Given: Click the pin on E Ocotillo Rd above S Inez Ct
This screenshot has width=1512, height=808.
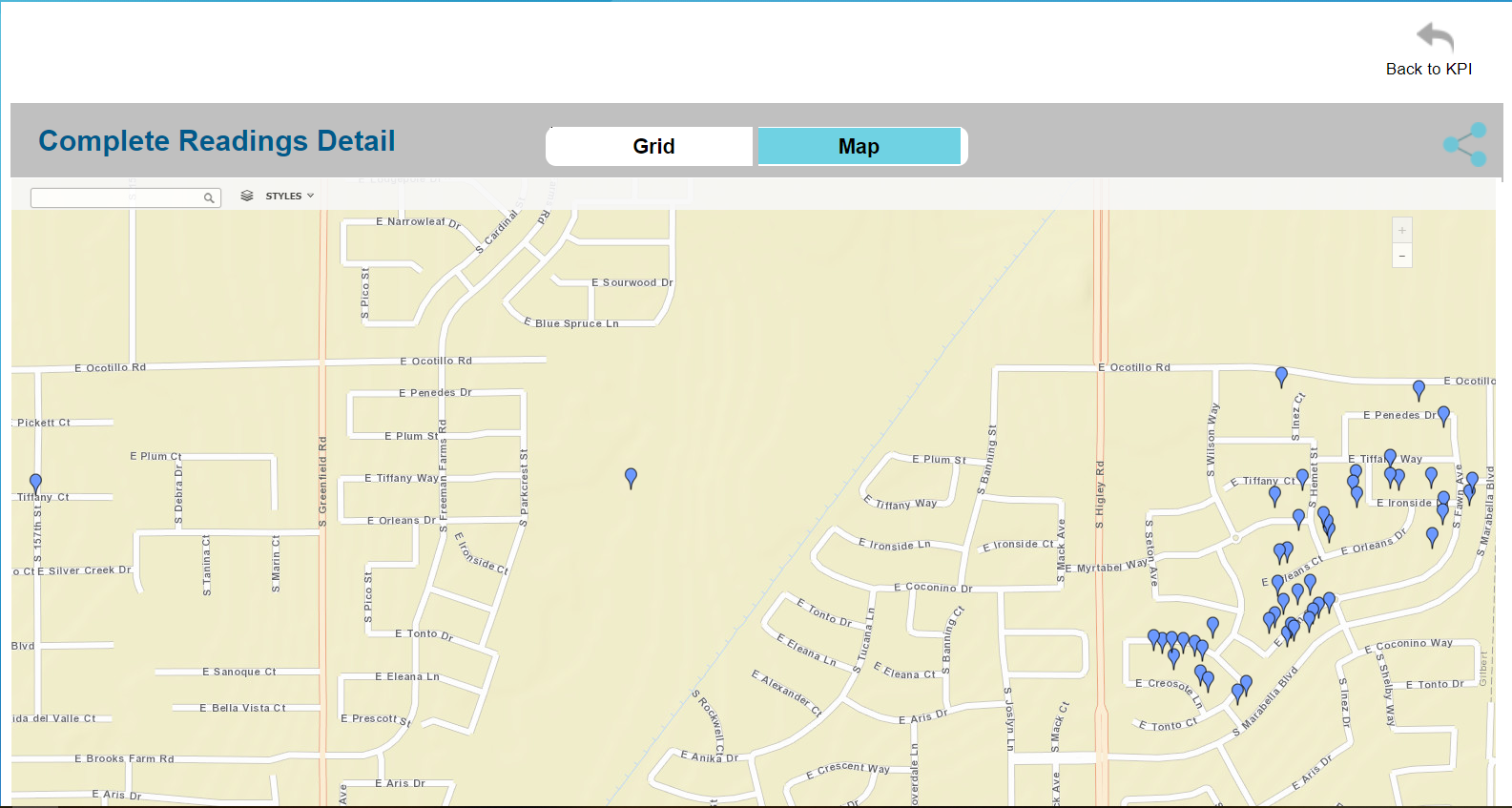Looking at the screenshot, I should point(1281,376).
